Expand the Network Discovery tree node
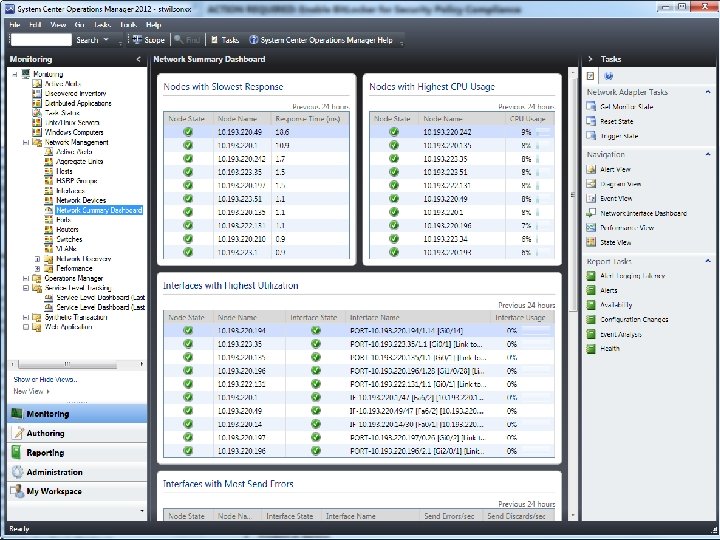This screenshot has width=720, height=540. [38, 259]
